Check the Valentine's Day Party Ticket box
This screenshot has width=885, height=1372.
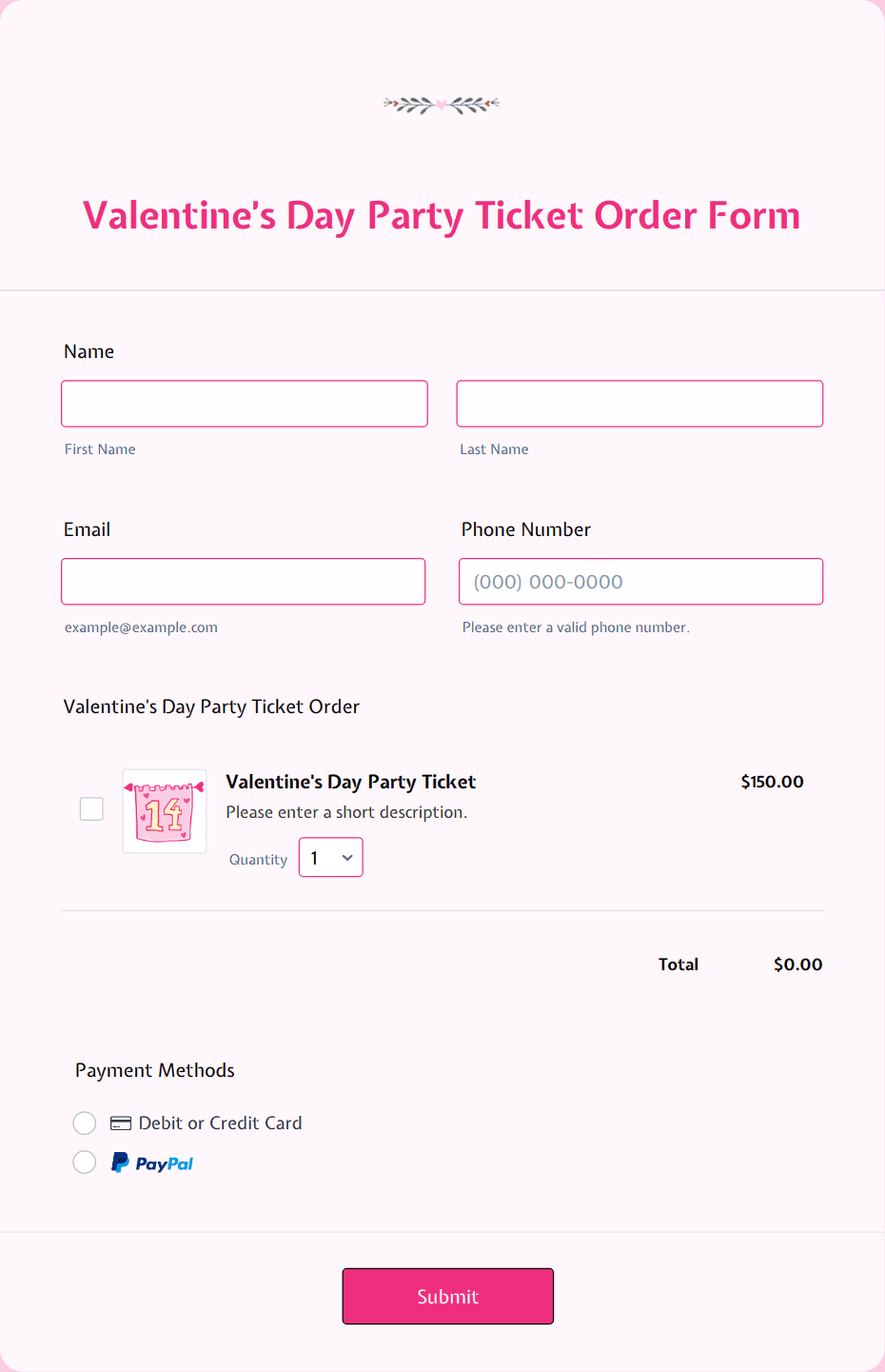tap(91, 809)
